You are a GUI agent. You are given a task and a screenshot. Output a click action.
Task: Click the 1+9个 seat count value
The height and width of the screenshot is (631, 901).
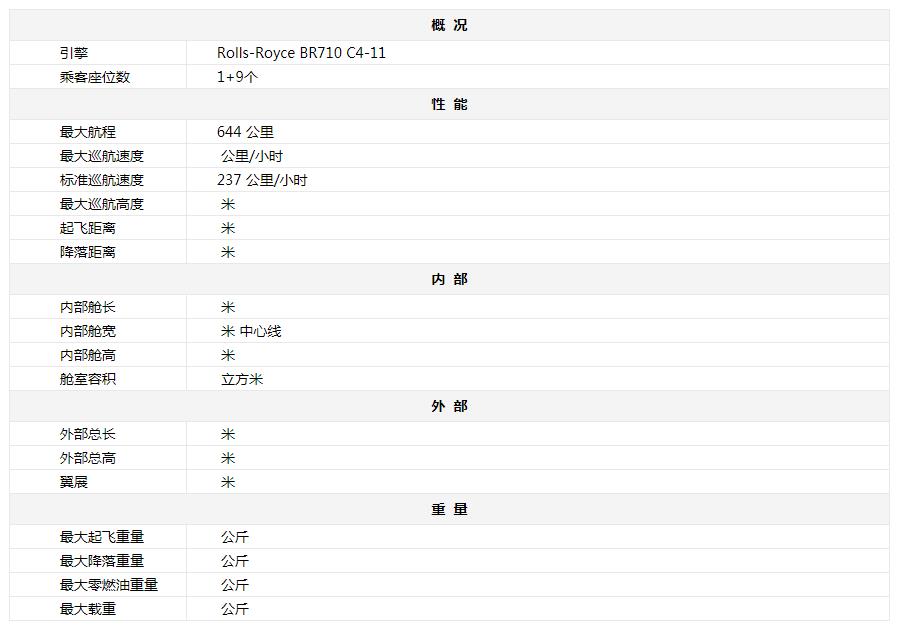[x=237, y=77]
